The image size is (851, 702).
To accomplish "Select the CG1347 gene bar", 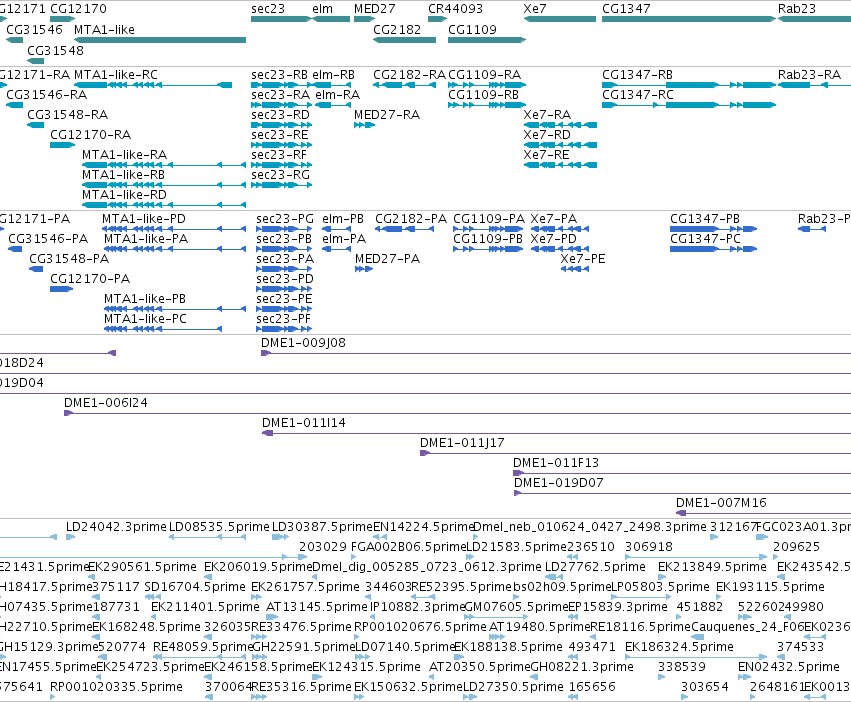I will [x=689, y=19].
